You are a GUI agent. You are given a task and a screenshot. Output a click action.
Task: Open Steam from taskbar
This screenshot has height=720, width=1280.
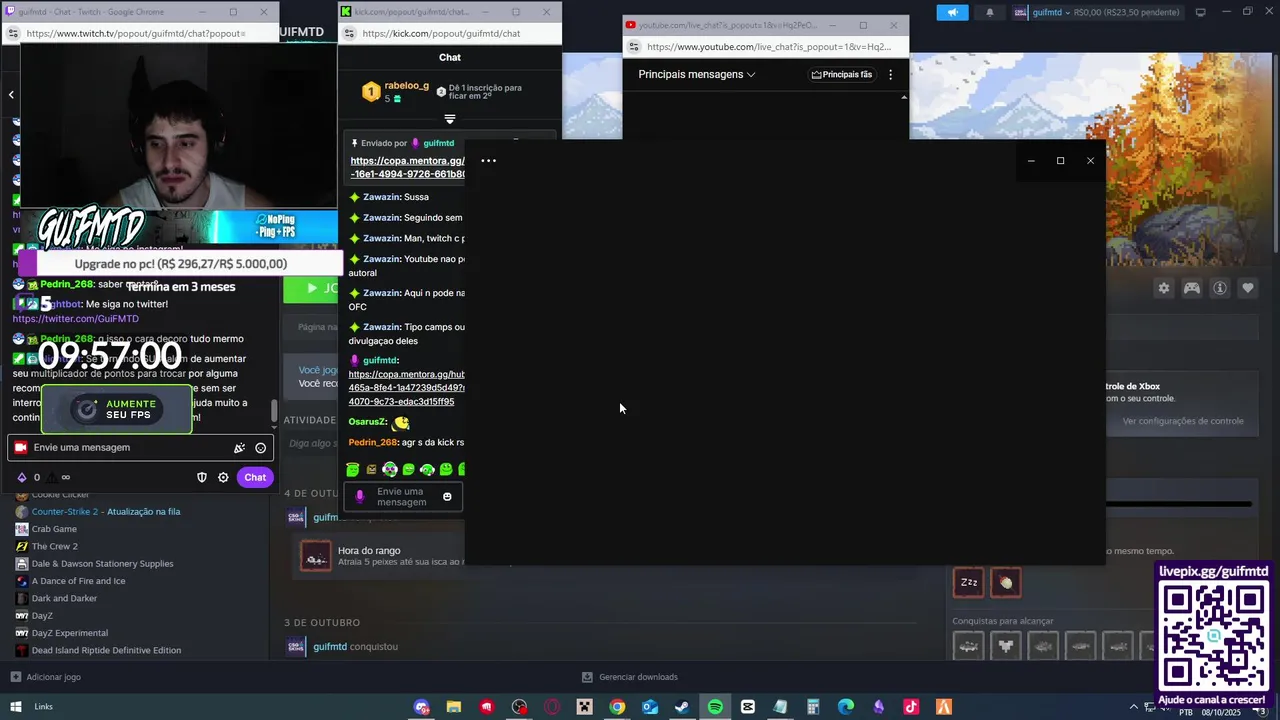[x=682, y=707]
